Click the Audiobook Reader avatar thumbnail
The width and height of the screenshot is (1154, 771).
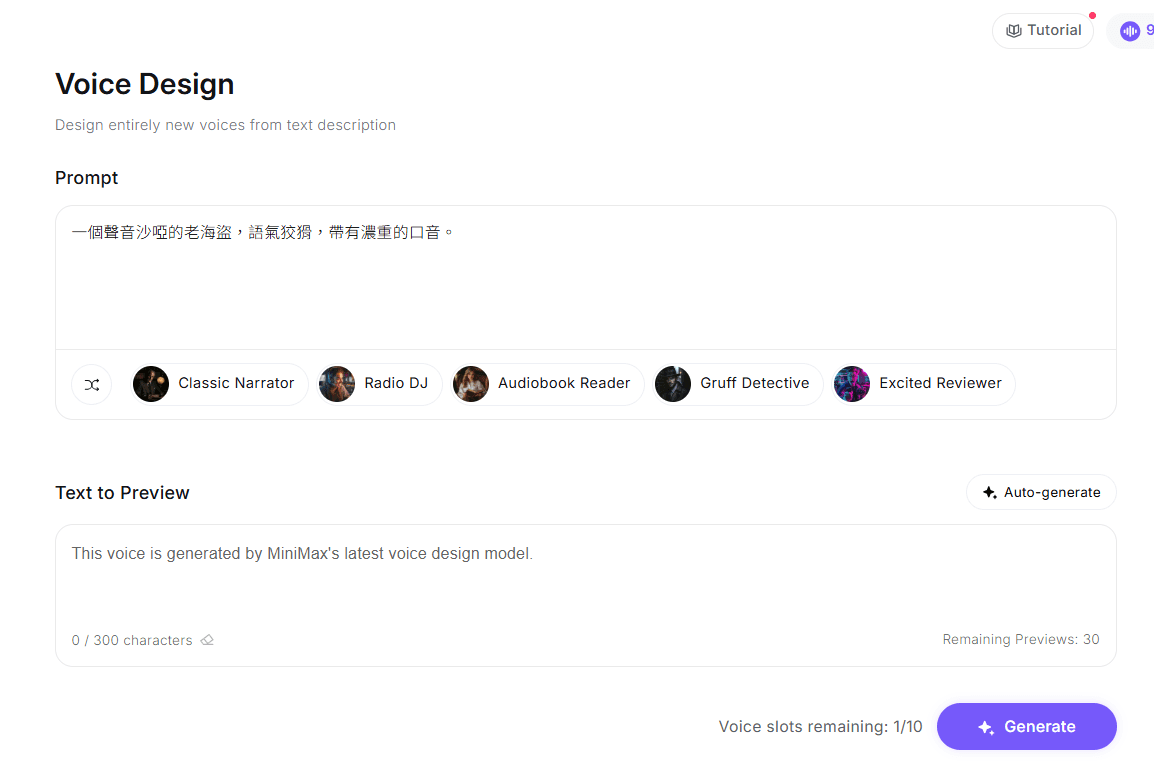pos(471,384)
